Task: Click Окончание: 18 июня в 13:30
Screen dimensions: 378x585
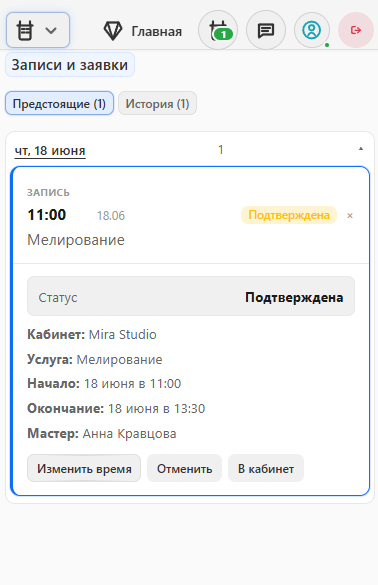Action: tap(116, 409)
